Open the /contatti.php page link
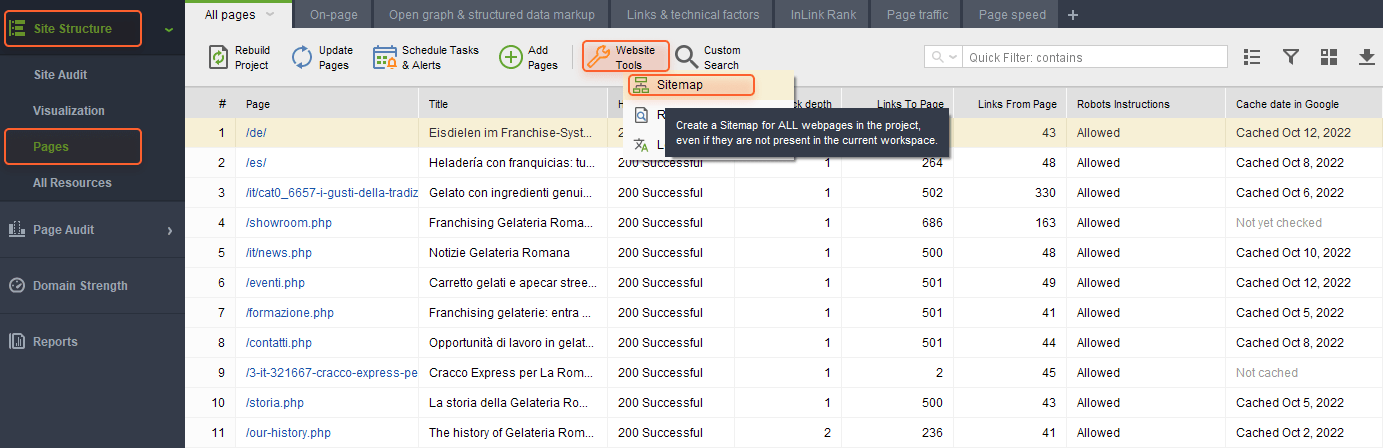The image size is (1383, 448). coord(279,343)
